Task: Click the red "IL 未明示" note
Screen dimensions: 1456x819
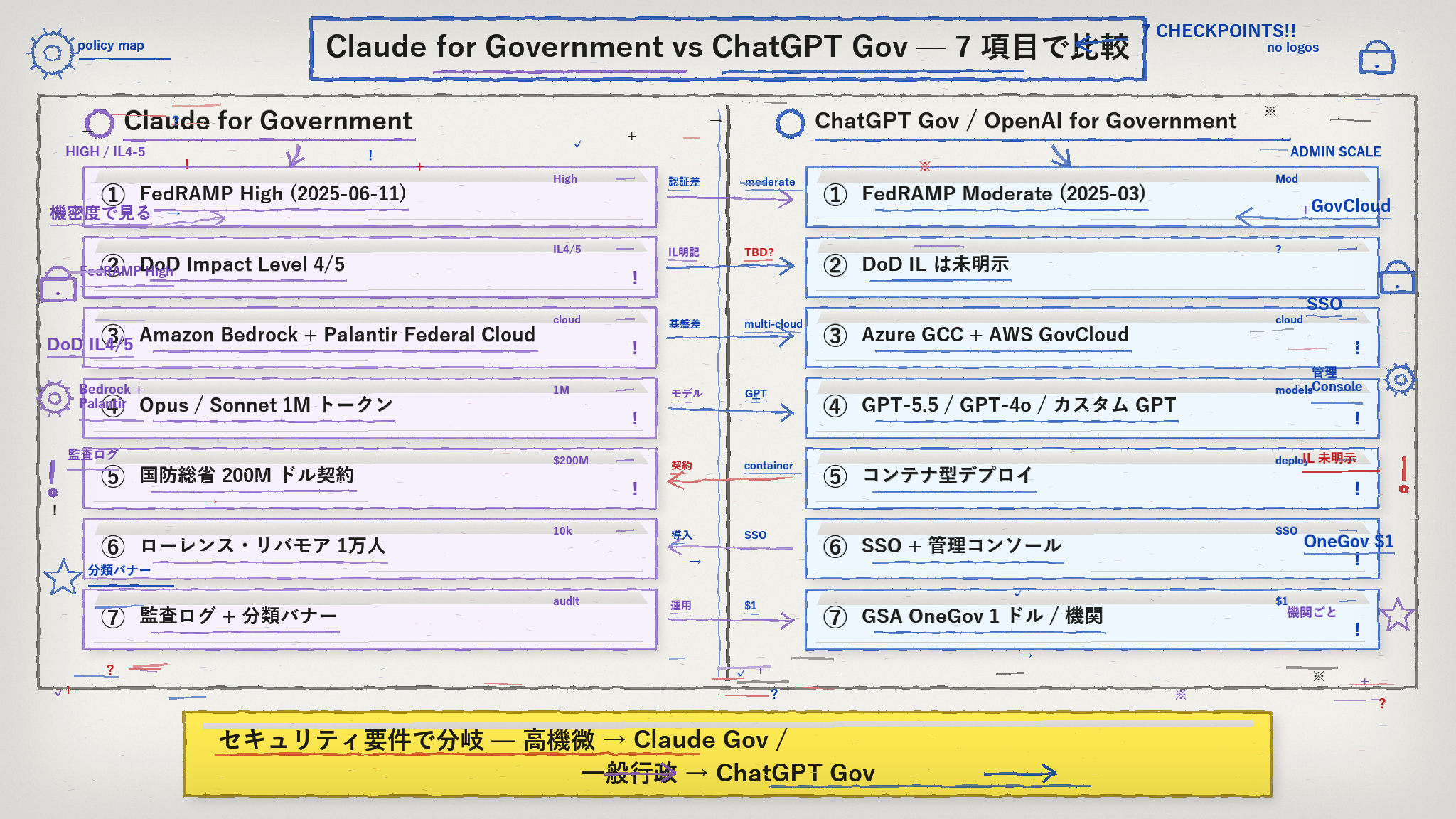Action: (x=1329, y=458)
